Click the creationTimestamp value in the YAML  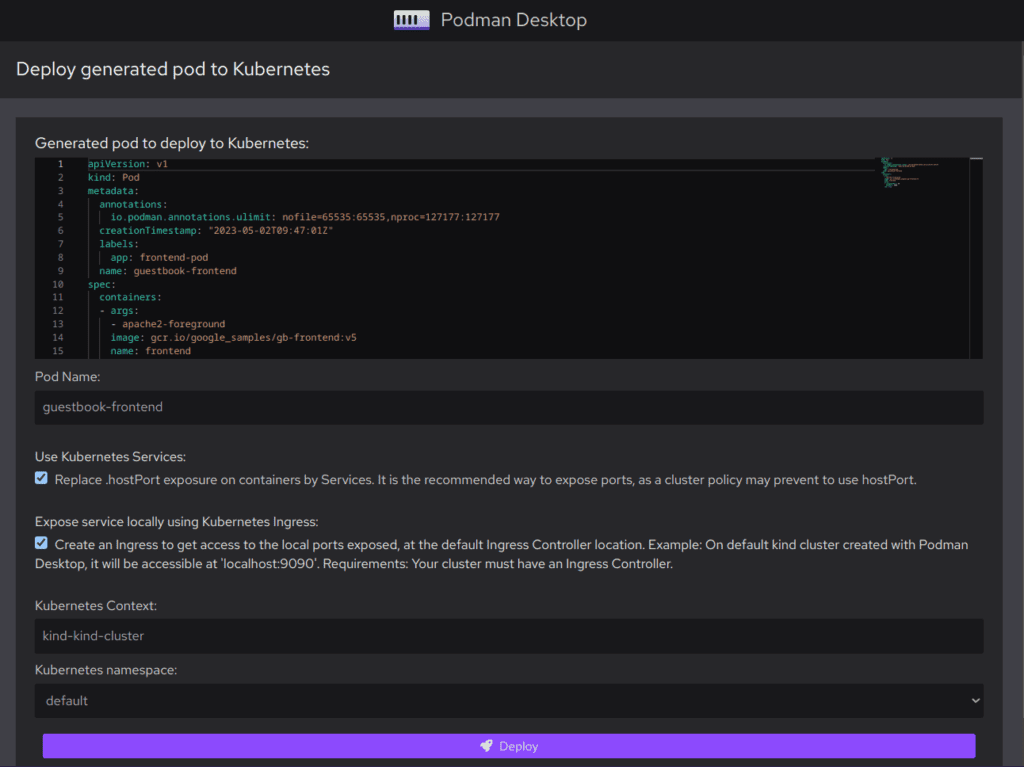[270, 230]
